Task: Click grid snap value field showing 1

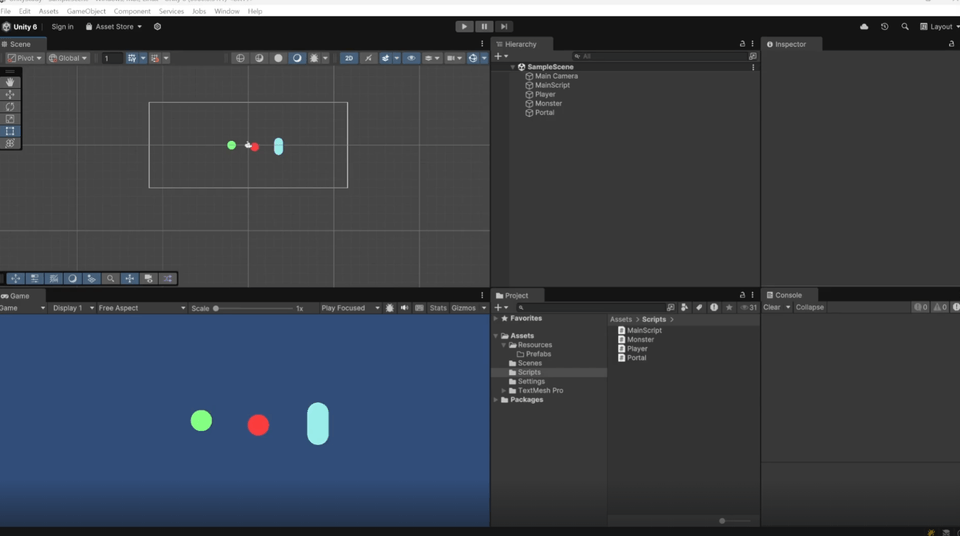Action: 112,58
